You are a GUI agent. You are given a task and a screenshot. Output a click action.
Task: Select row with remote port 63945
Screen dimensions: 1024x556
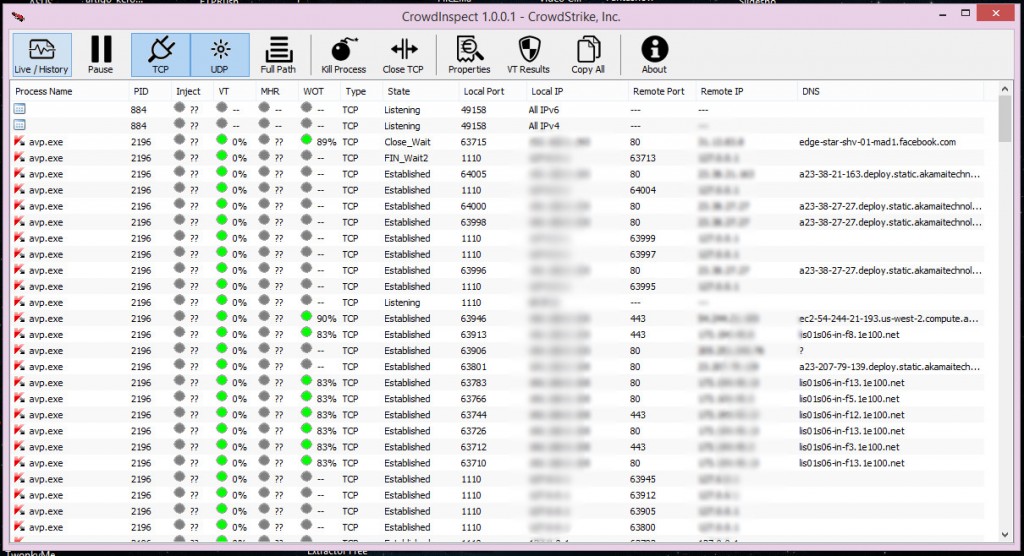pos(498,479)
